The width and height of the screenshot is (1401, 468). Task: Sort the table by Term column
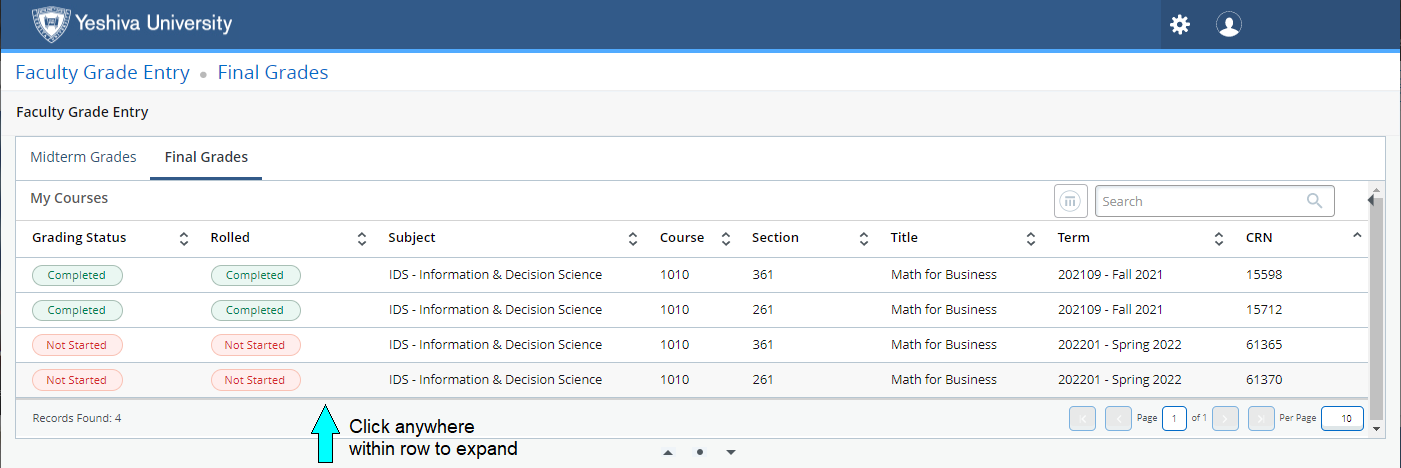pos(1219,238)
